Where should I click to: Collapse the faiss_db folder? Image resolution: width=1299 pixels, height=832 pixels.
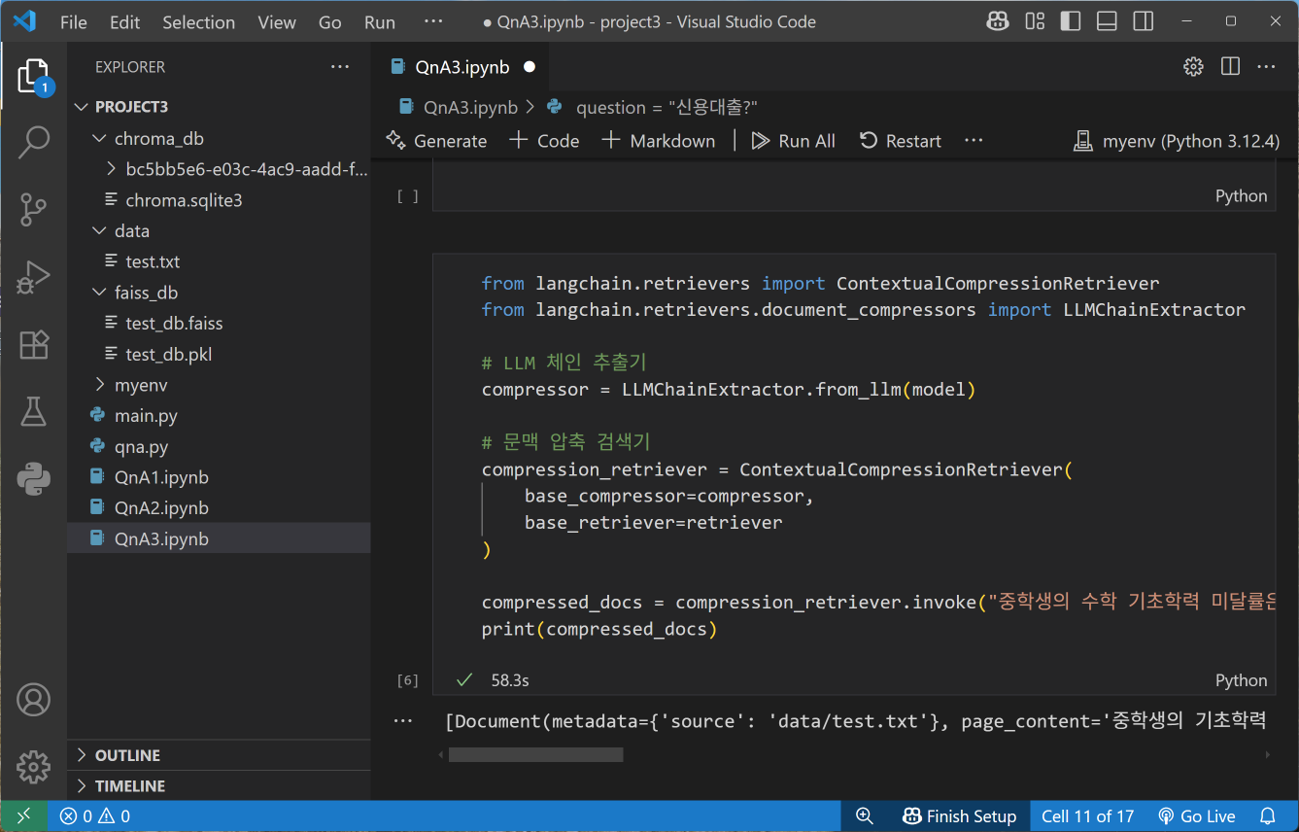(220, 292)
